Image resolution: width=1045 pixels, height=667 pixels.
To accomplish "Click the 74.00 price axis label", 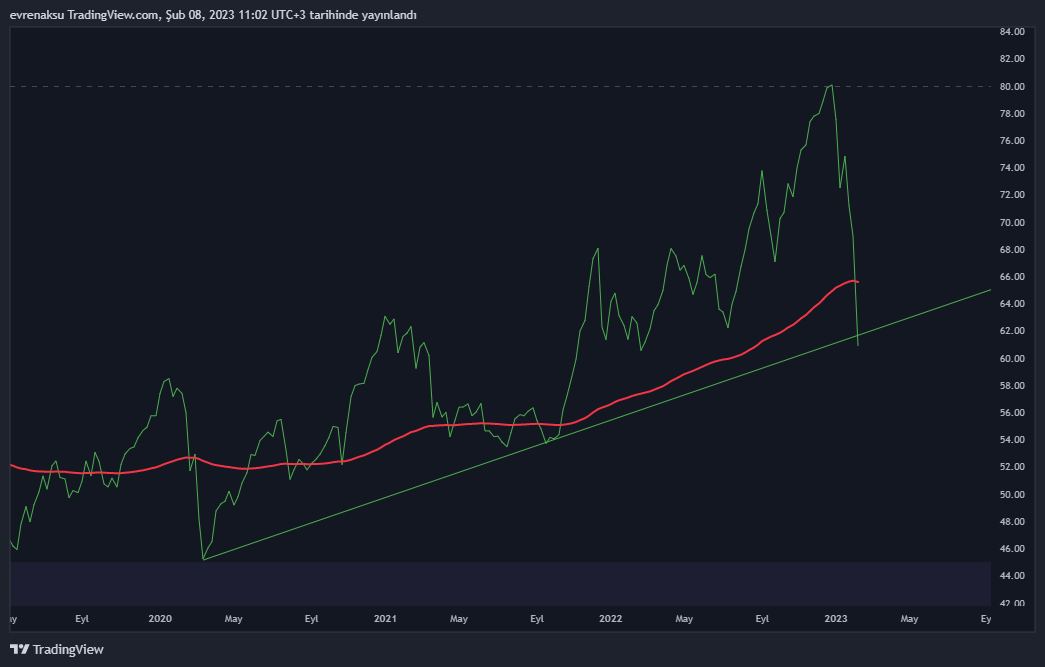I will click(1012, 167).
